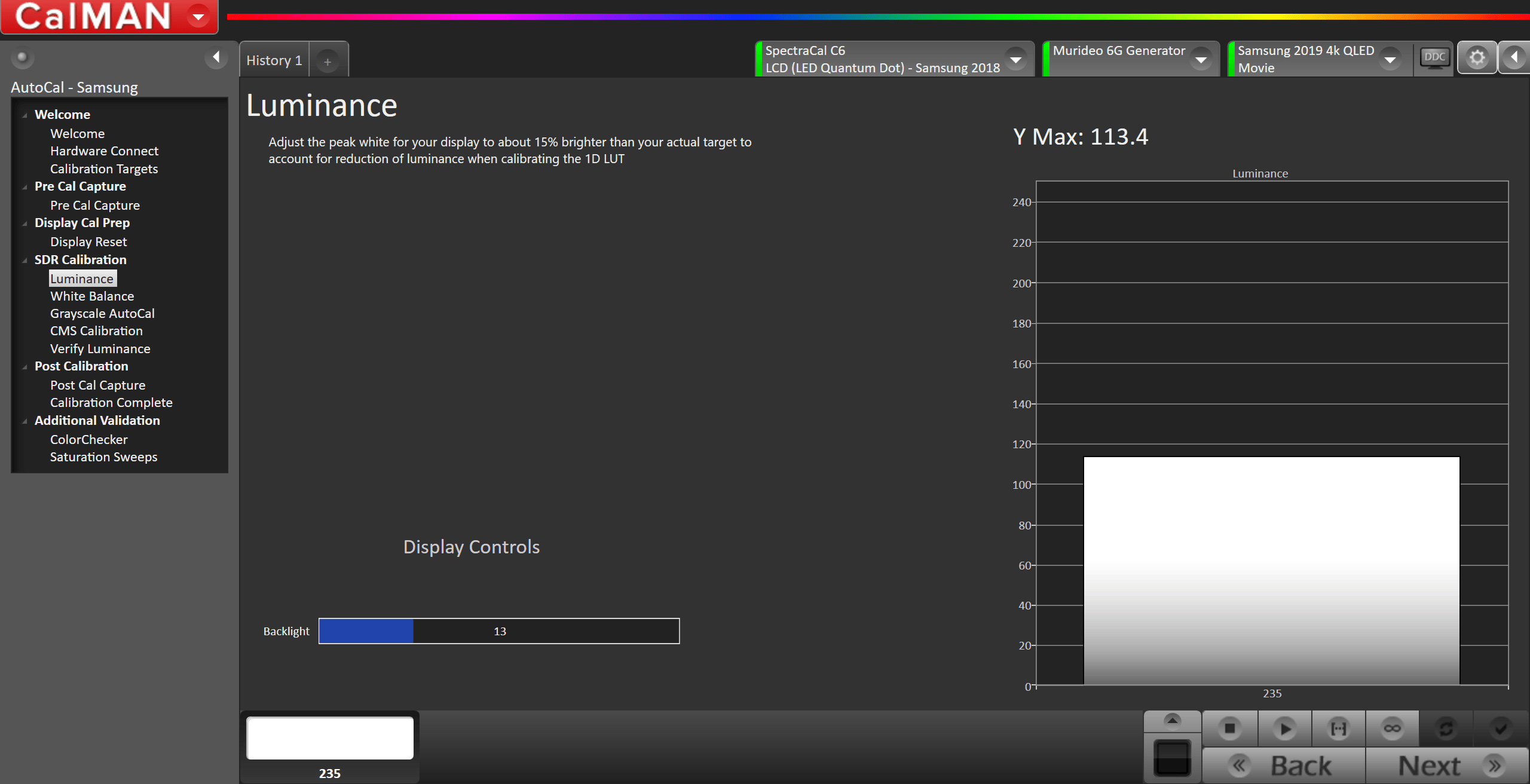Open the Samsung 2019 4k QLED dropdown
1530x784 pixels.
[x=1390, y=59]
